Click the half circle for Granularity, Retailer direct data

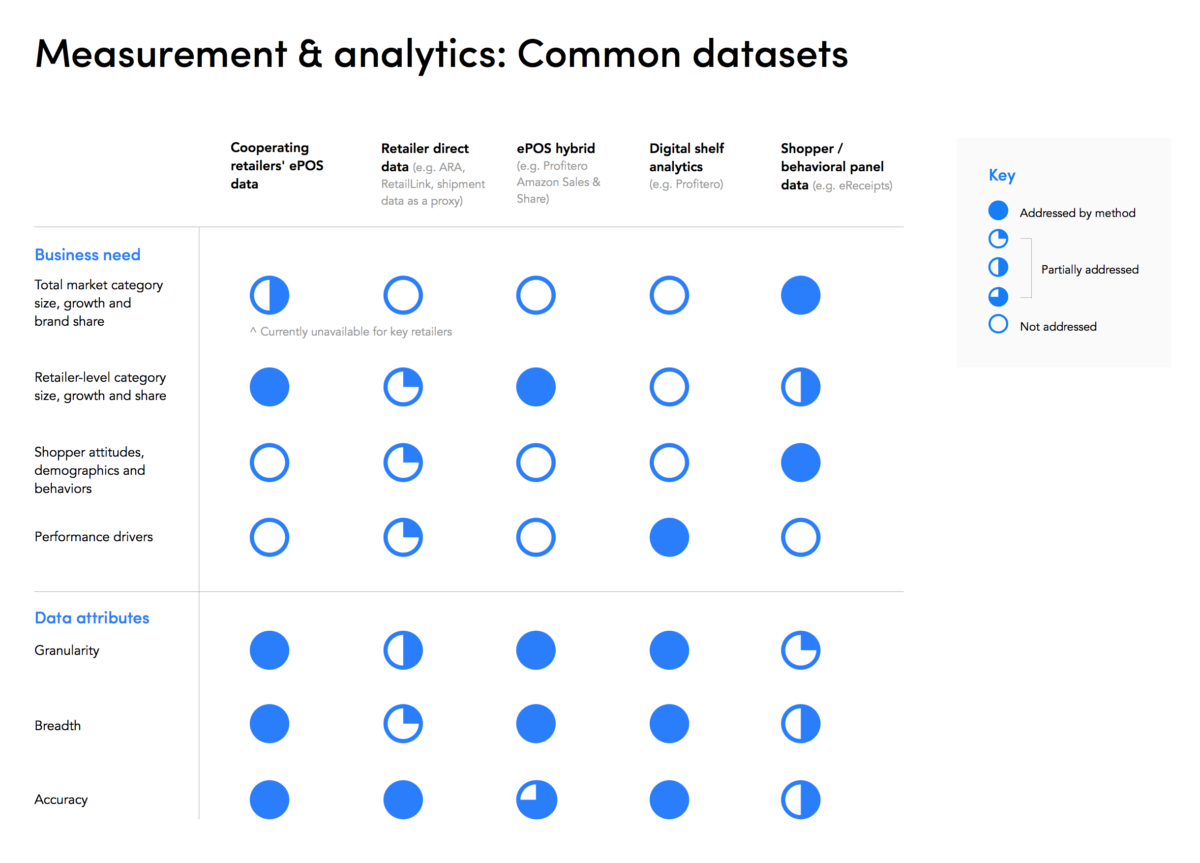403,651
